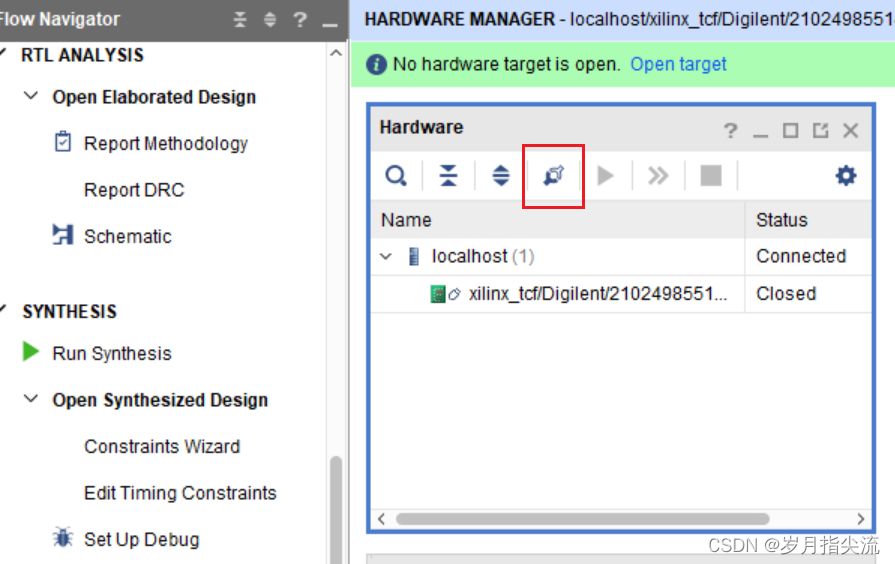Click the Schematic icon
This screenshot has width=895, height=564.
coord(63,235)
